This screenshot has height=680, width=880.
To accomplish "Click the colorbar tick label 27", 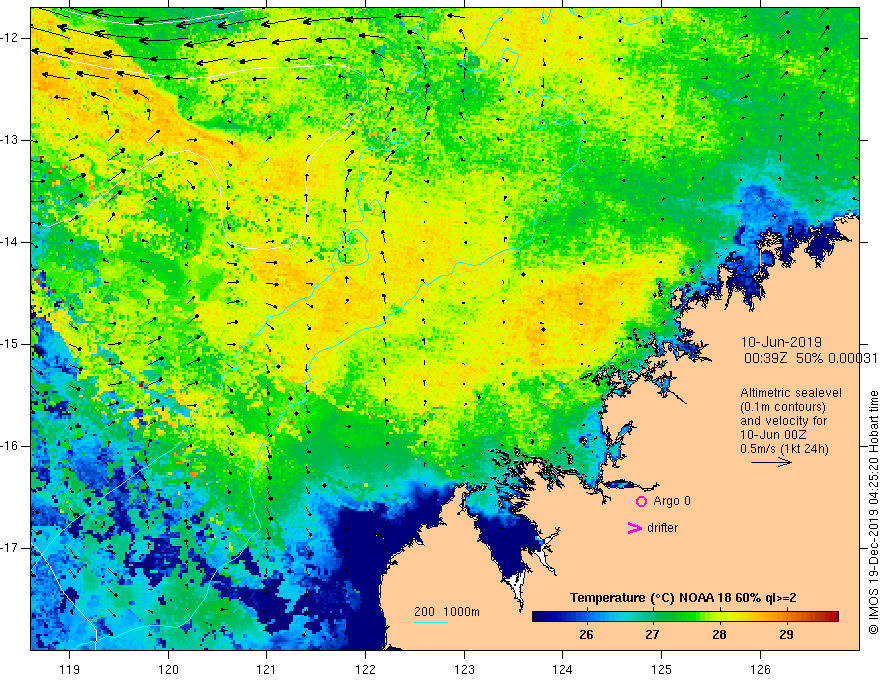I will 652,635.
